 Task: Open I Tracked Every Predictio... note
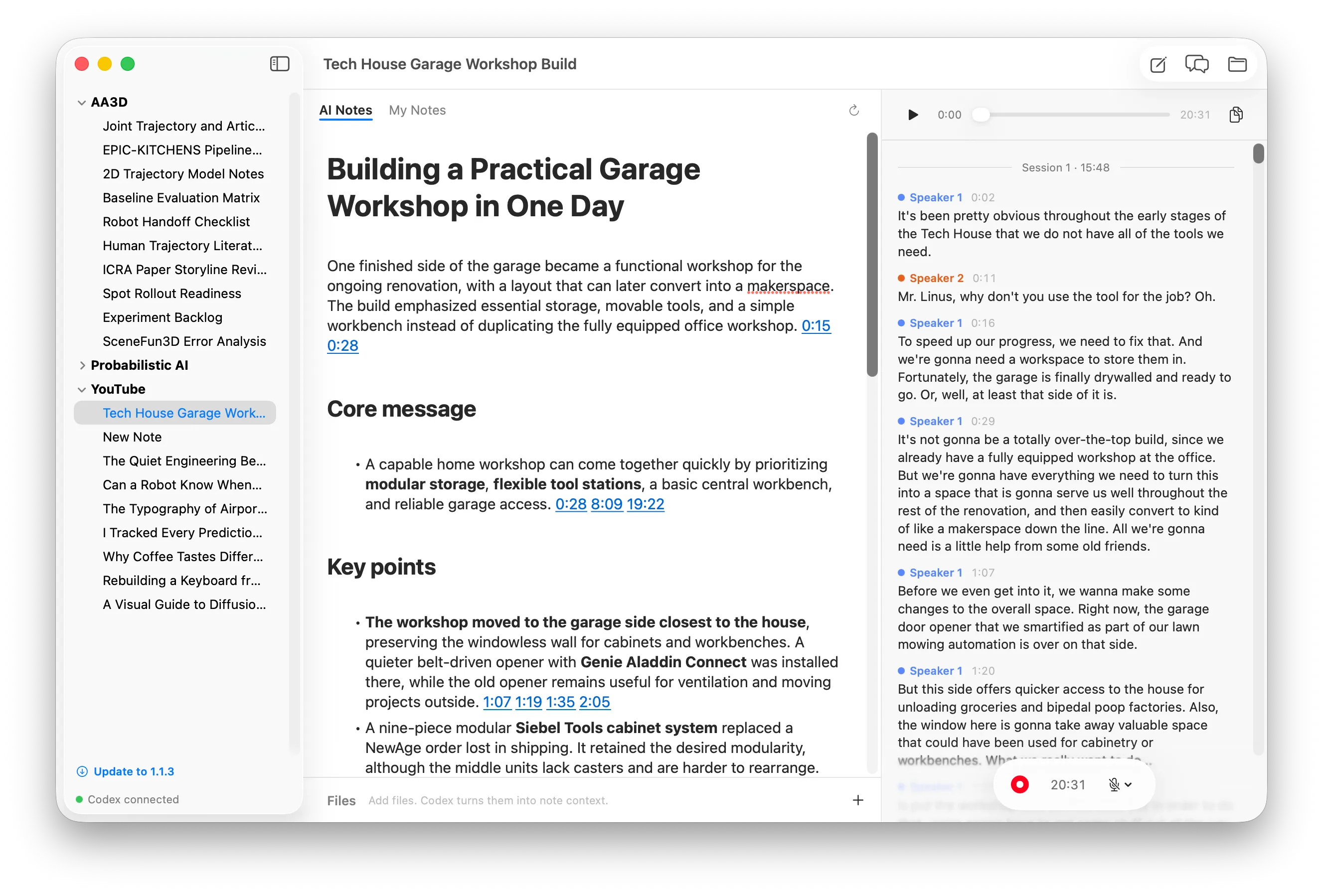[182, 533]
